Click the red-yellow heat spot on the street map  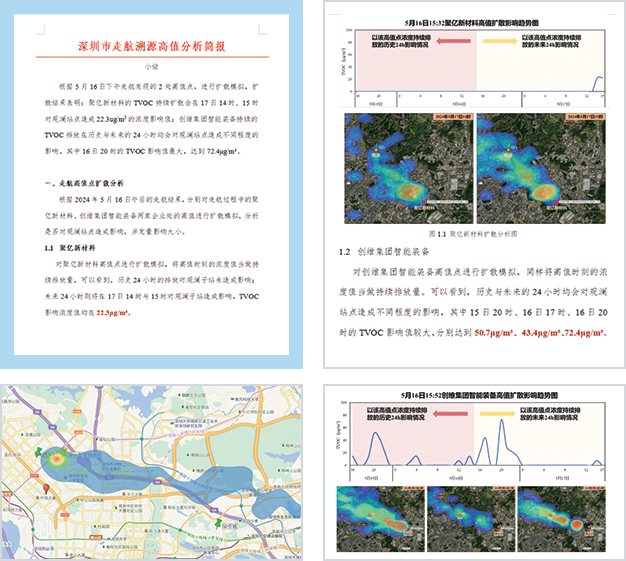tap(57, 459)
